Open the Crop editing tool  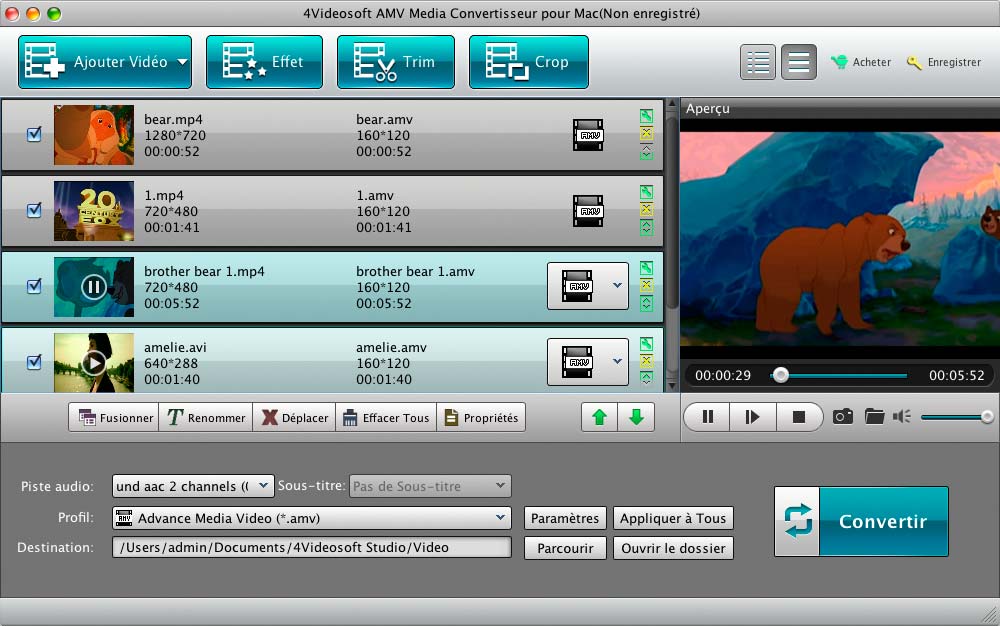coord(529,62)
